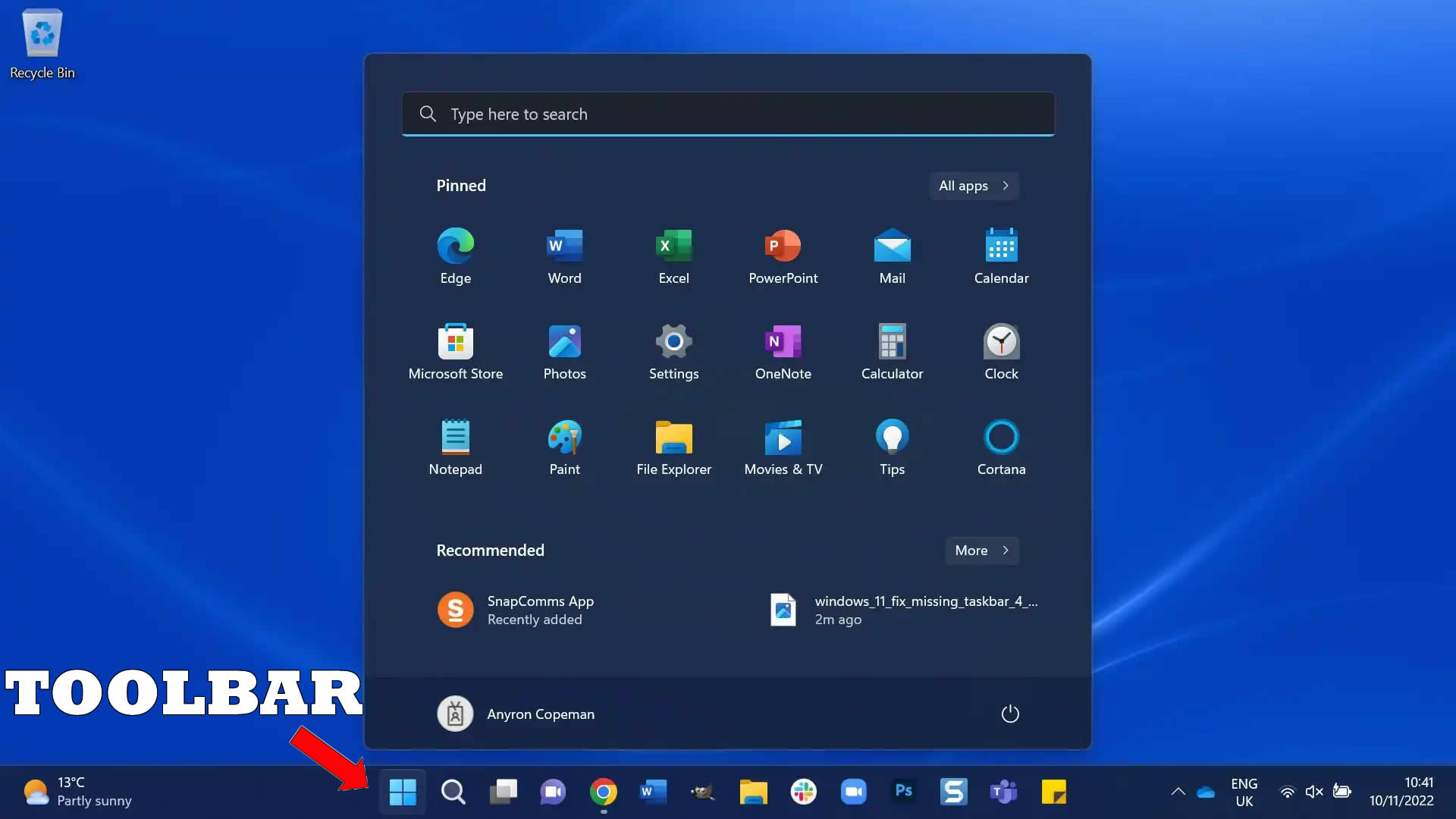Viewport: 1456px width, 819px height.
Task: Open weather widget 13°C Partly sunny
Action: click(77, 792)
